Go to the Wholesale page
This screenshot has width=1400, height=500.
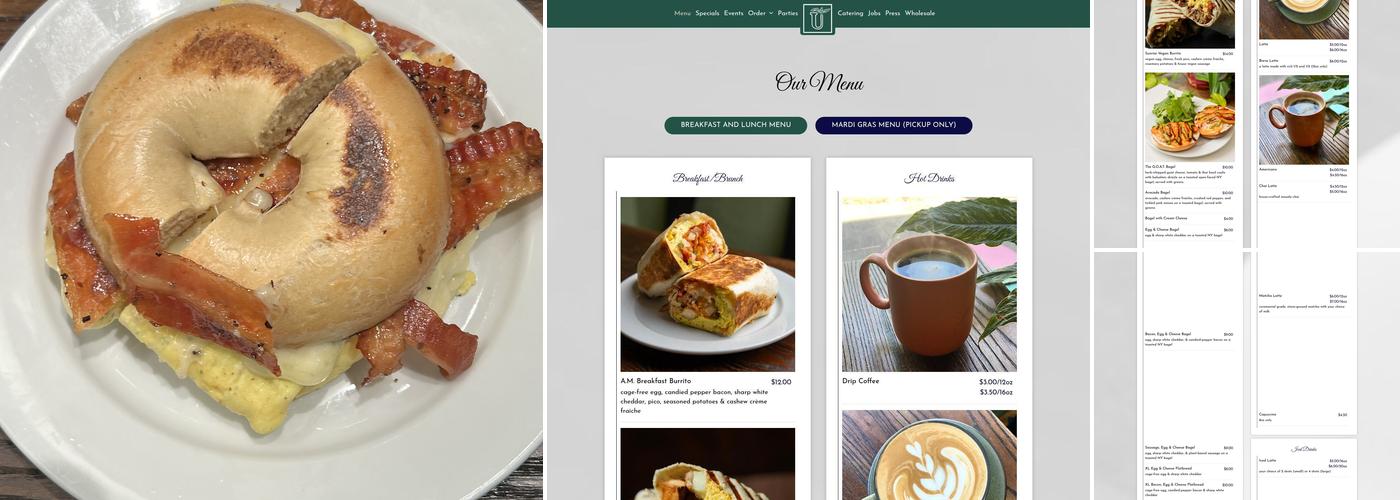920,14
